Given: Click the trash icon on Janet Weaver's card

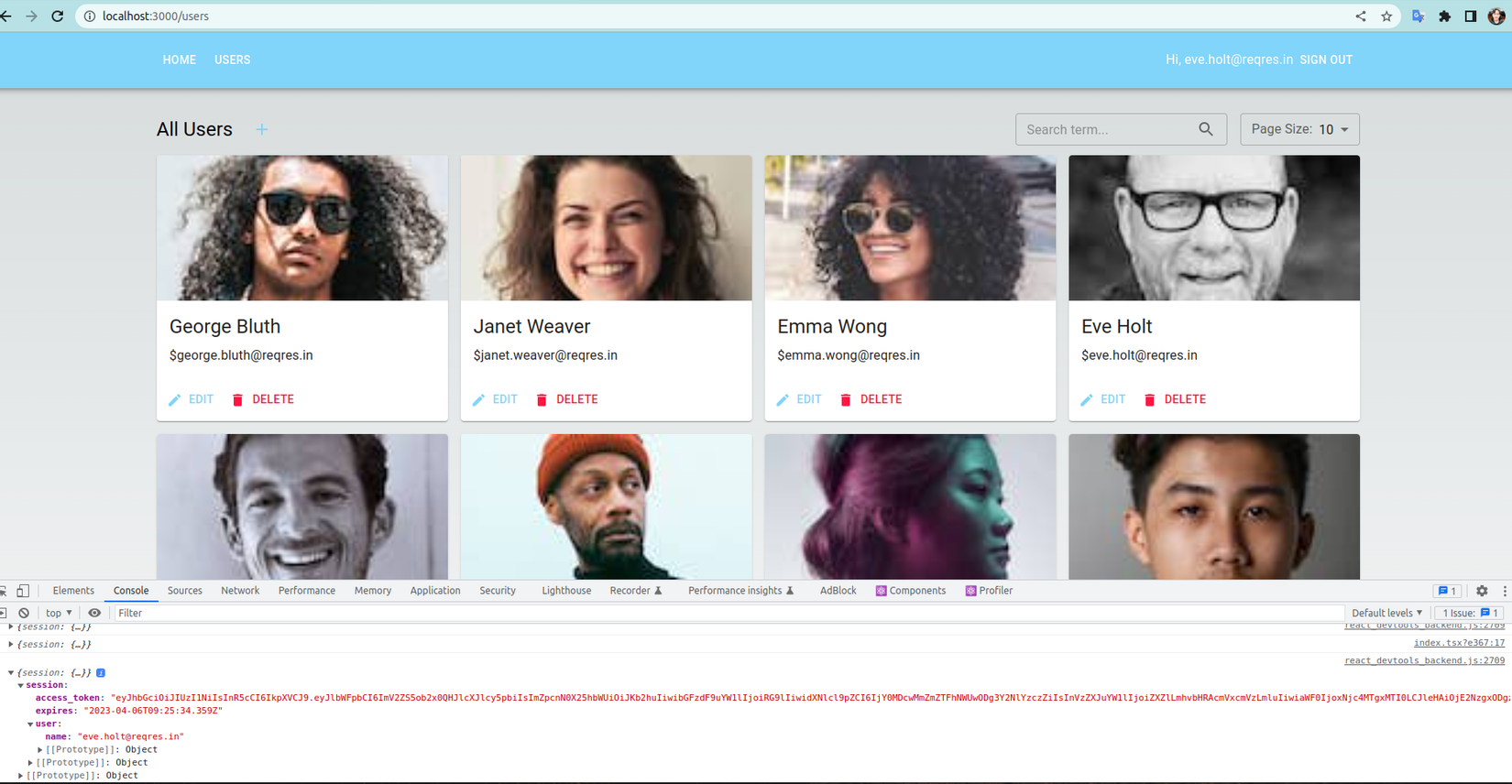Looking at the screenshot, I should (x=542, y=400).
